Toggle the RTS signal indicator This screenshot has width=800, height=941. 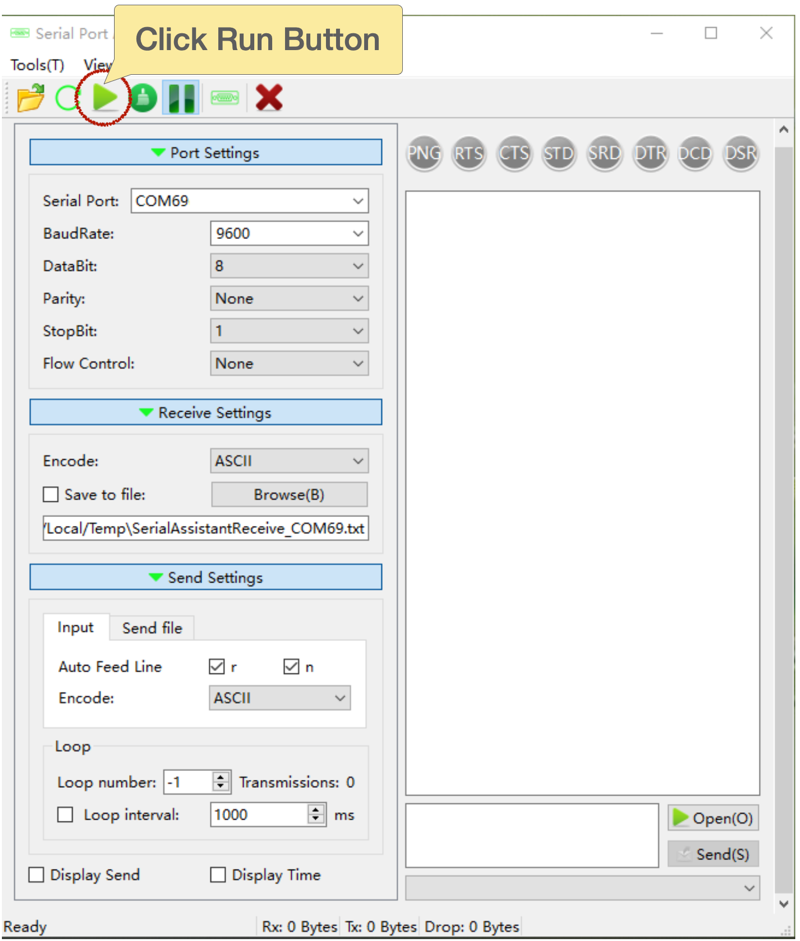tap(468, 154)
